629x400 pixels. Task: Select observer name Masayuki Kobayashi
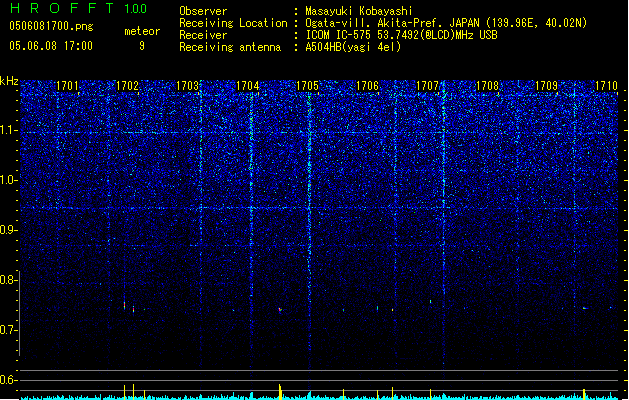click(359, 11)
